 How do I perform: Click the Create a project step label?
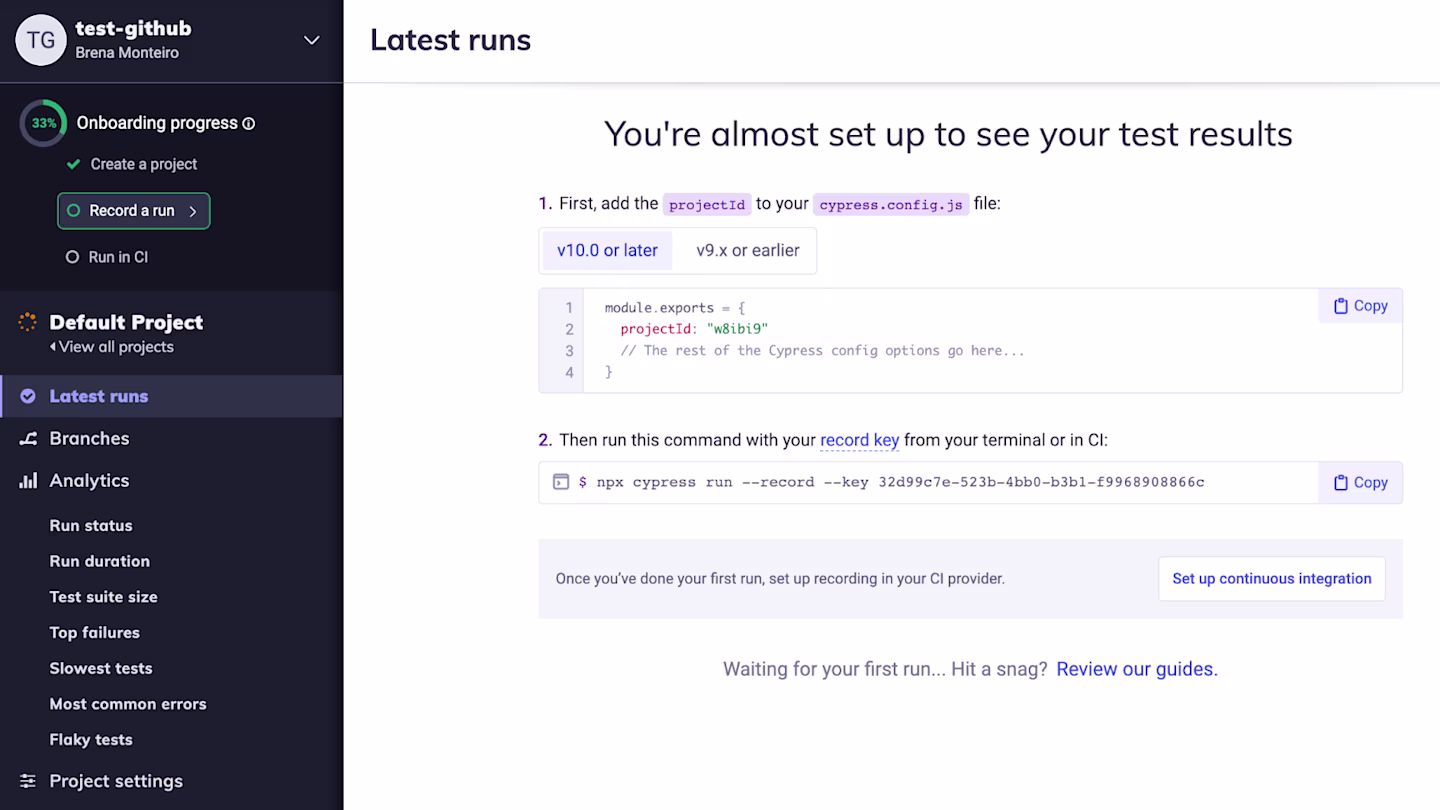(x=144, y=164)
